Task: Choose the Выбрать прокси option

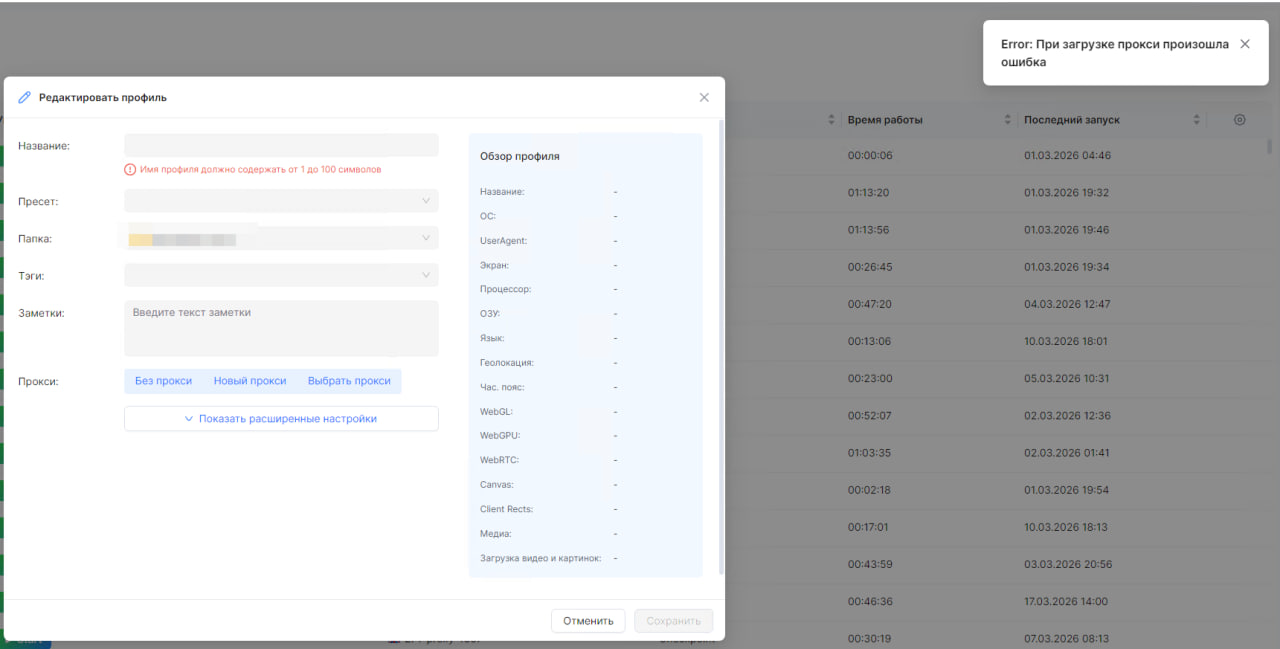Action: coord(349,381)
